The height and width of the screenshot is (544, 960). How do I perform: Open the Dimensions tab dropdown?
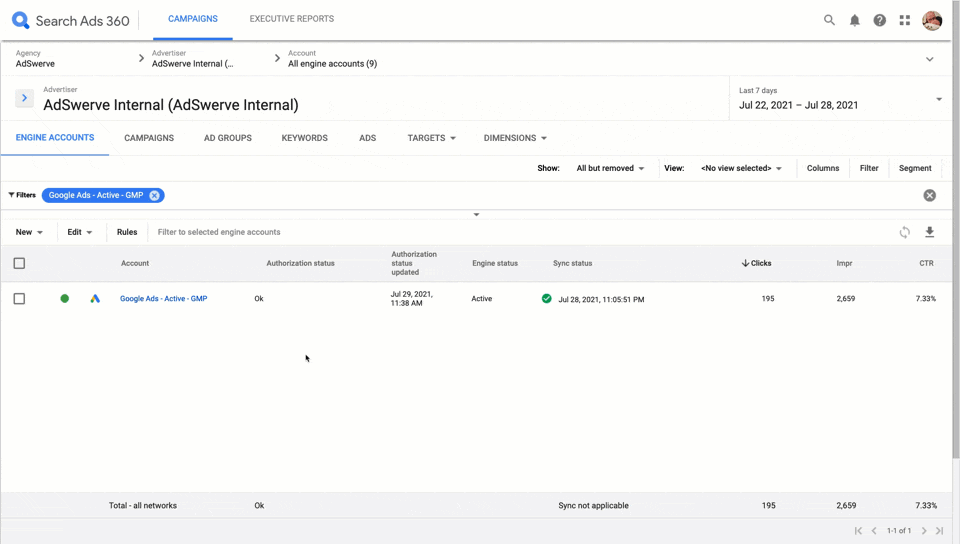coord(515,138)
